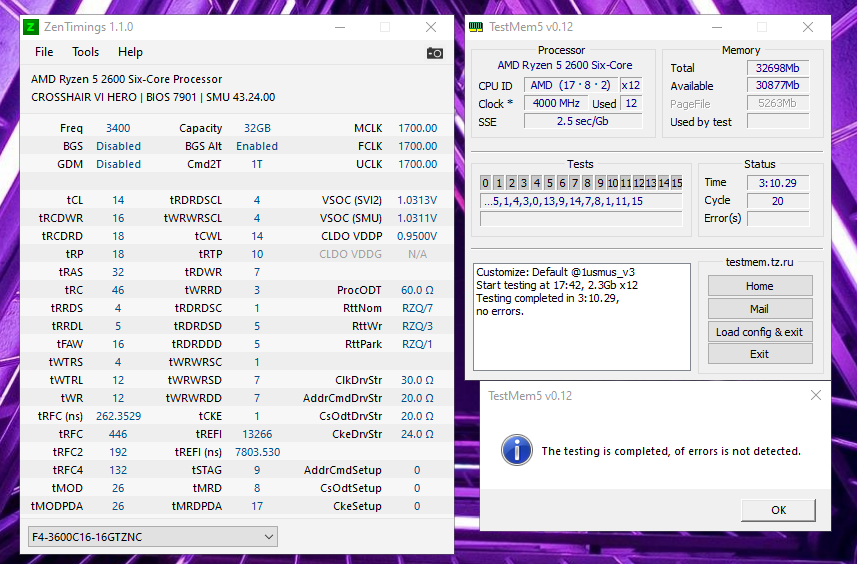Click the empty Error(s) status field

777,219
